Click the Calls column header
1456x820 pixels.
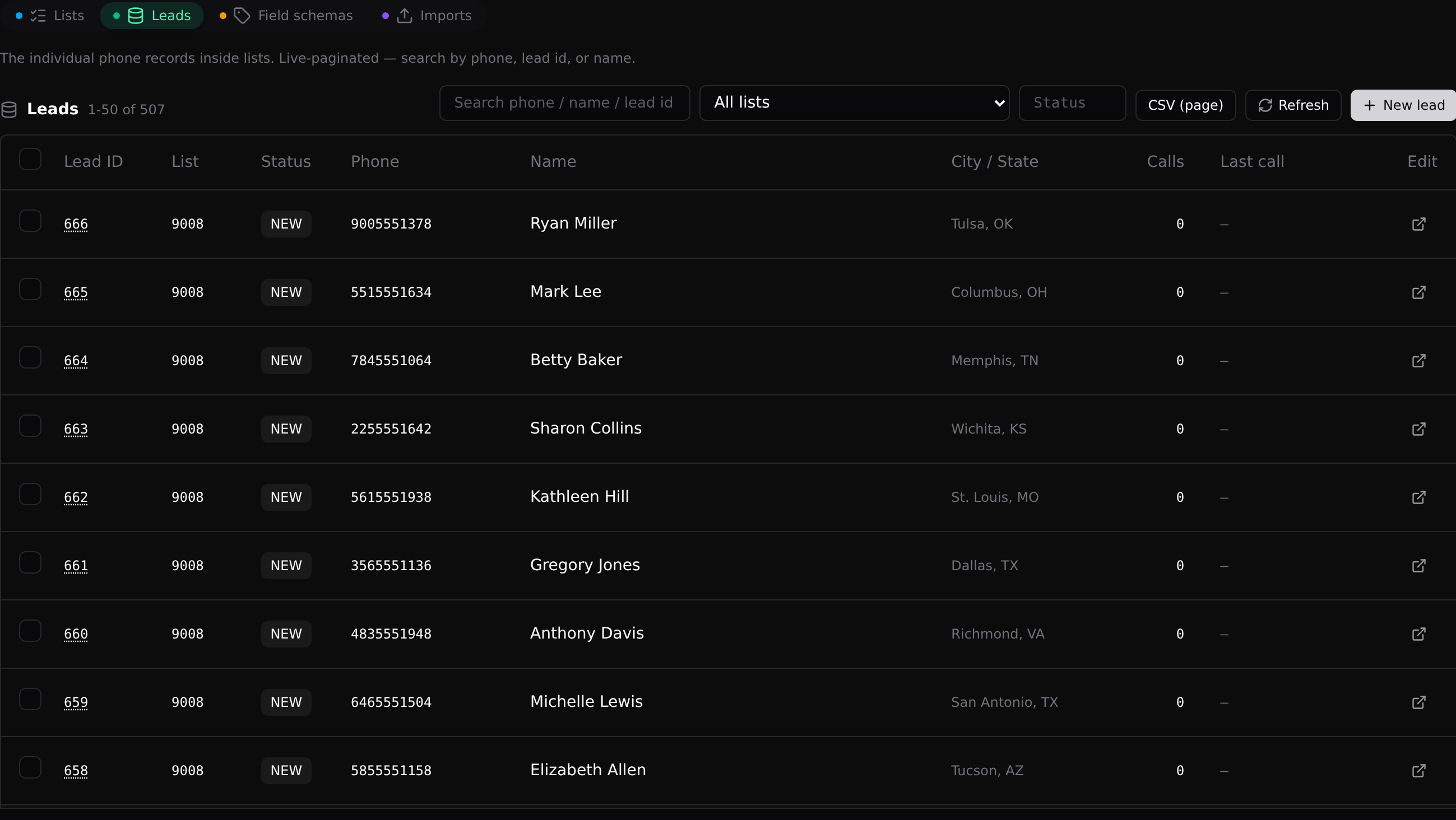(x=1165, y=162)
